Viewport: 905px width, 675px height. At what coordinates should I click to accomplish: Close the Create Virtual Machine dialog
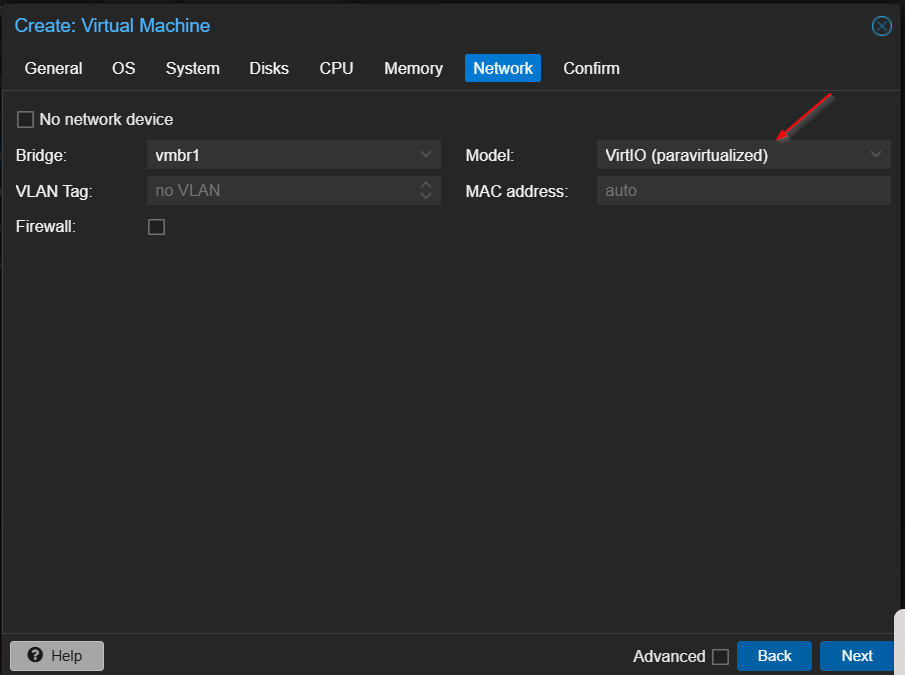click(x=881, y=26)
